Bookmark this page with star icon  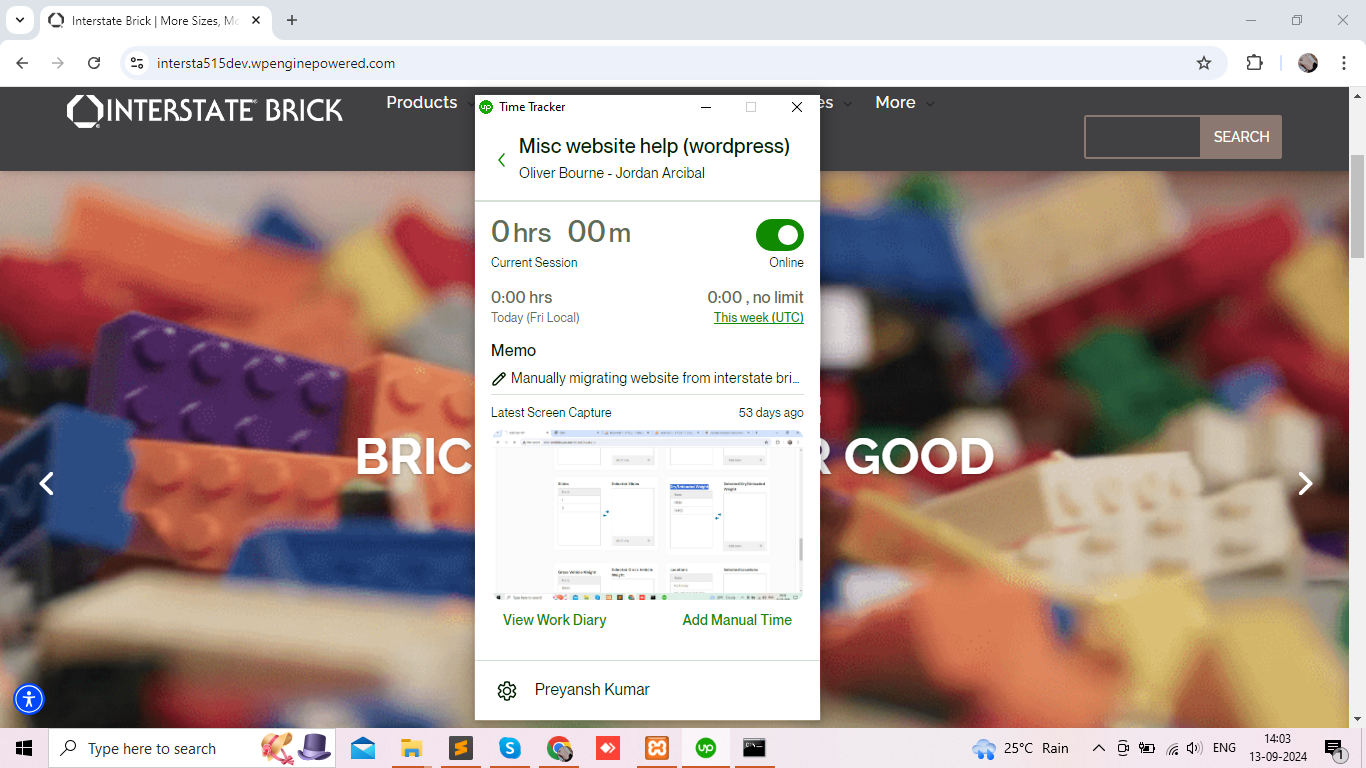(1204, 63)
